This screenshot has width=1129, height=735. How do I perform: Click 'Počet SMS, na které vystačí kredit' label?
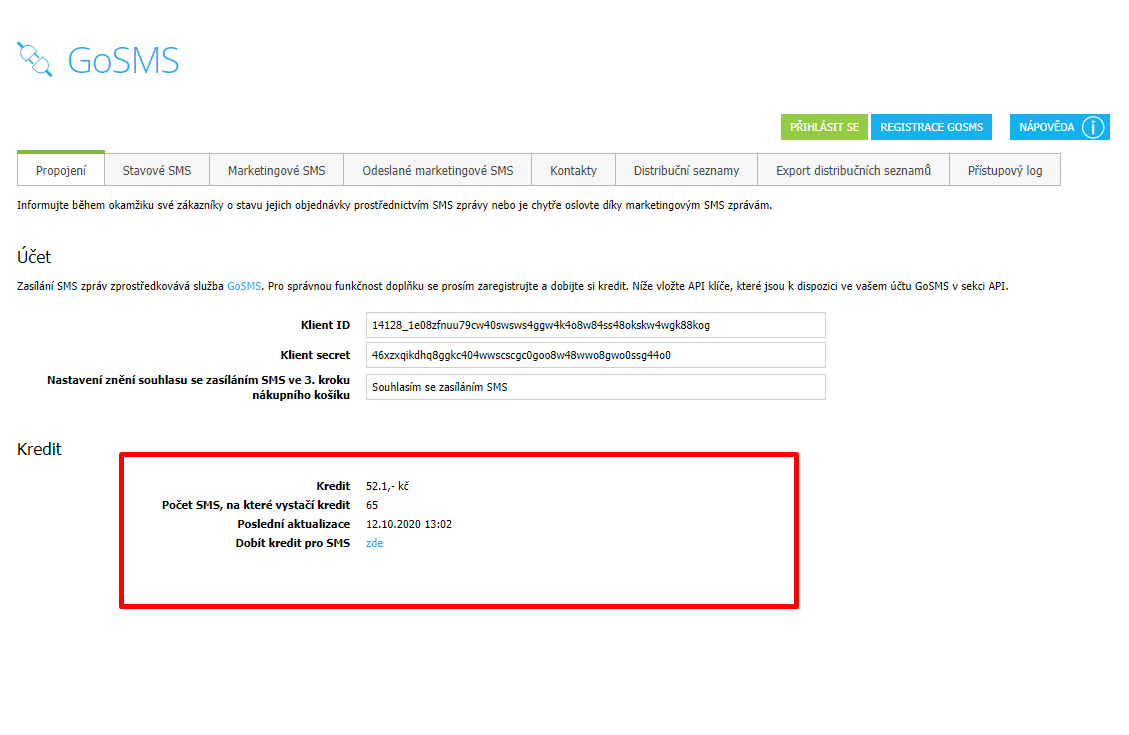coord(256,505)
